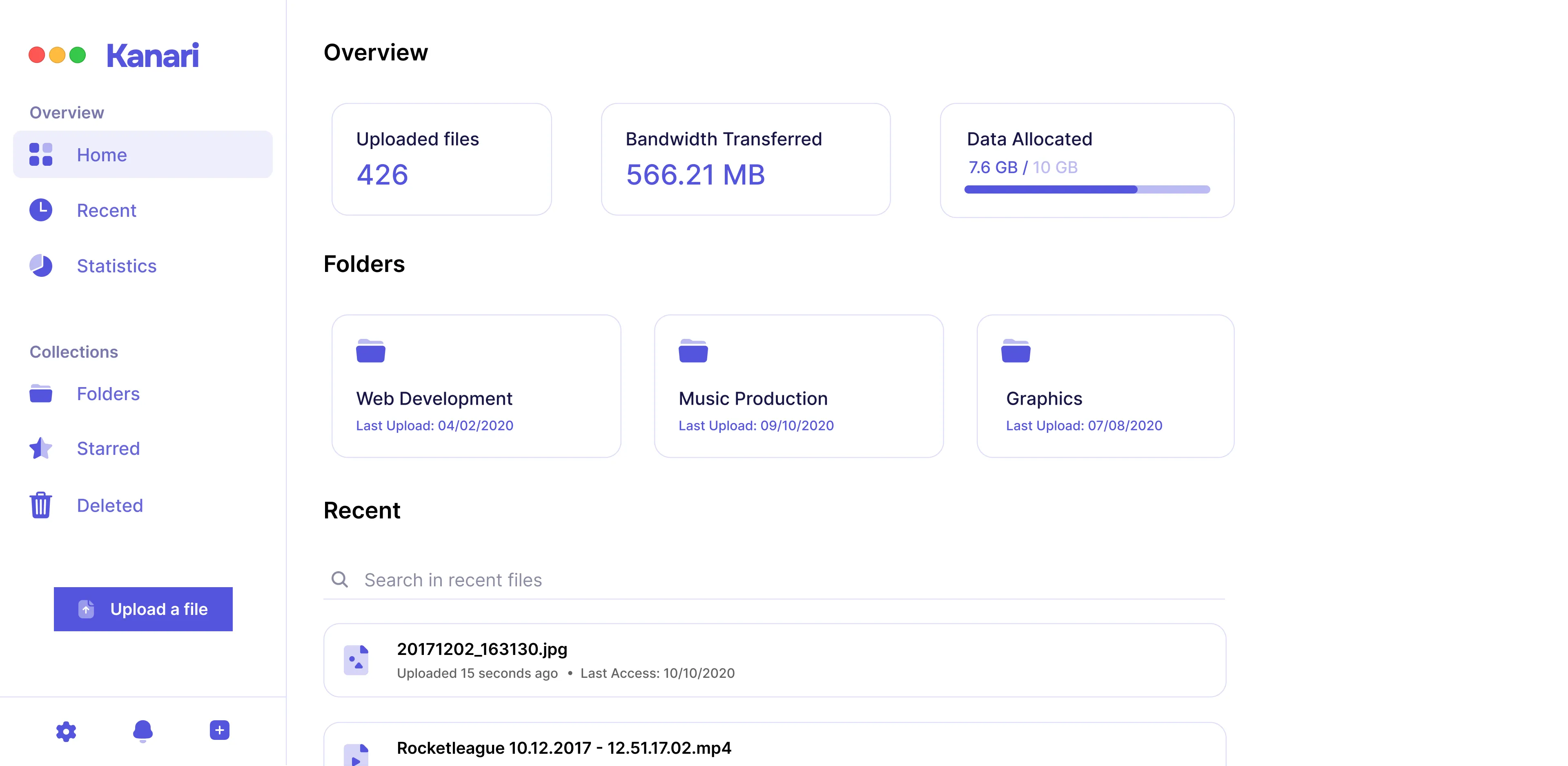Click 'Uploaded 15 seconds ago' text
The width and height of the screenshot is (1568, 766).
click(477, 673)
